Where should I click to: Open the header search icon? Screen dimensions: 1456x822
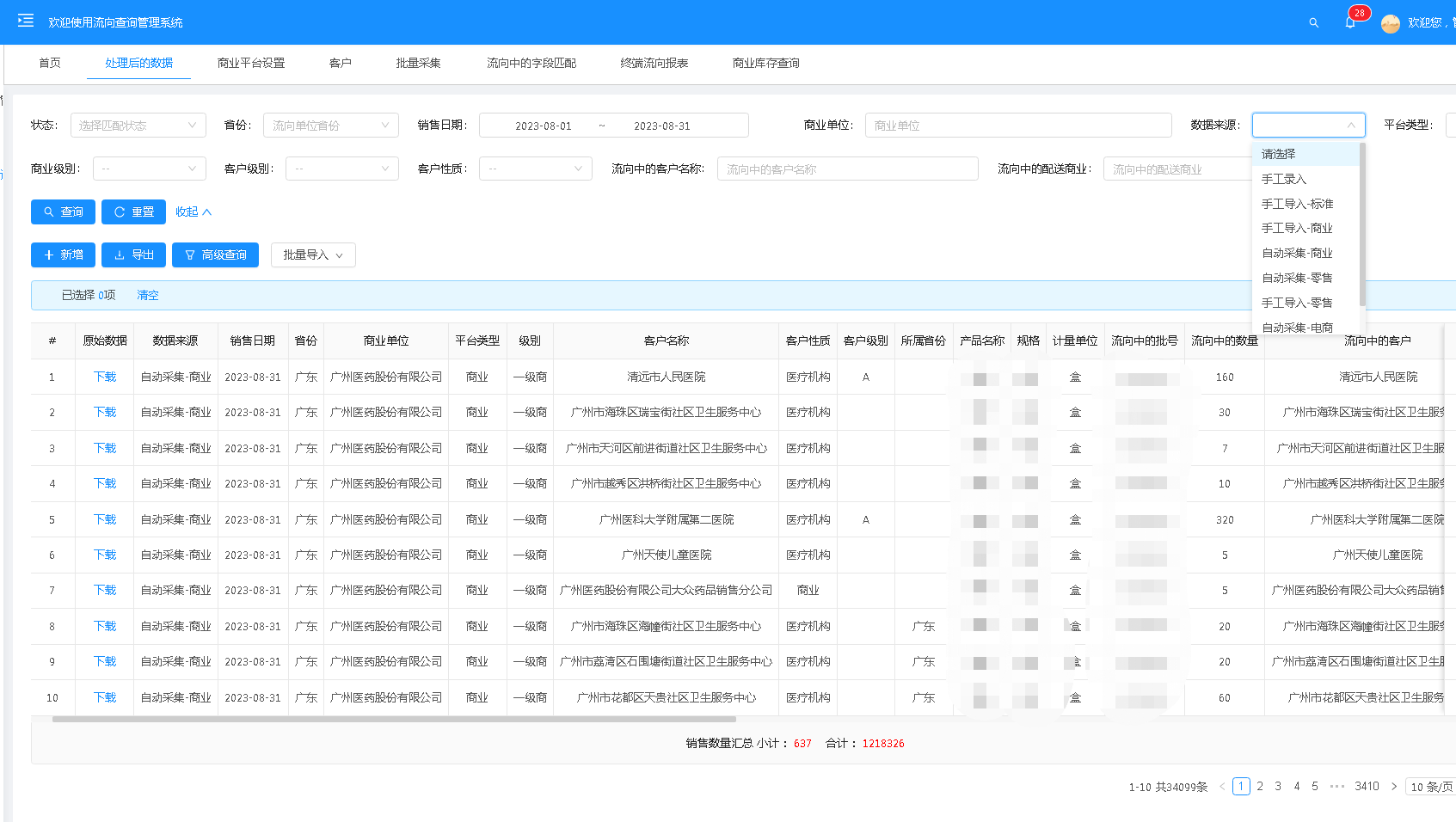1313,23
